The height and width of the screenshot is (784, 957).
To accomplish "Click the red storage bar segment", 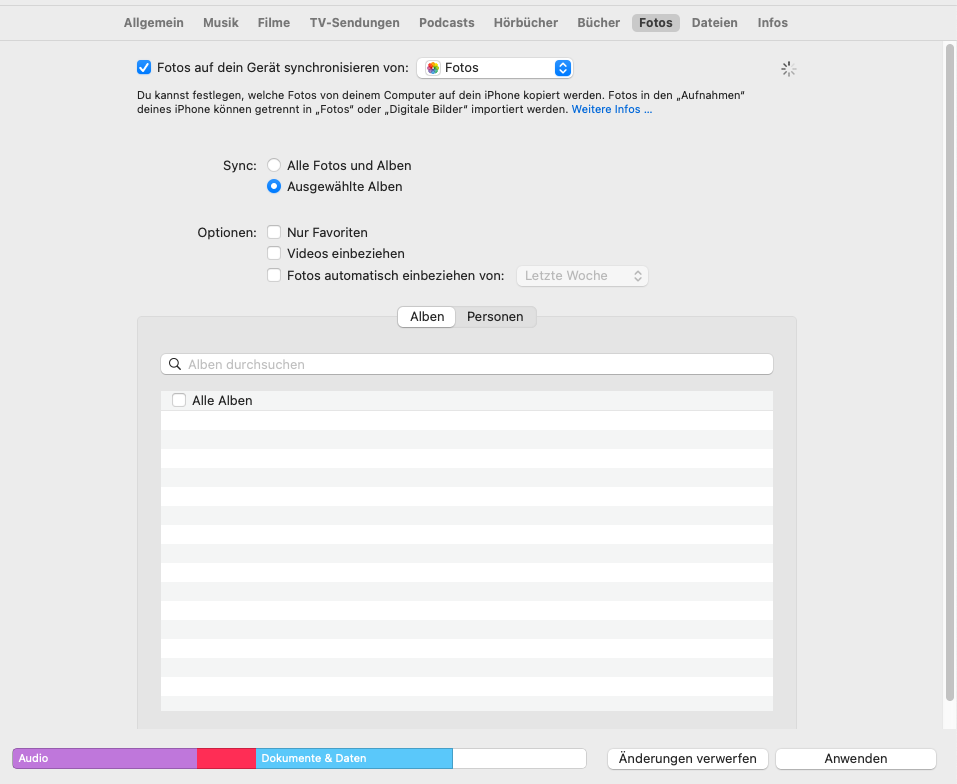I will point(226,758).
